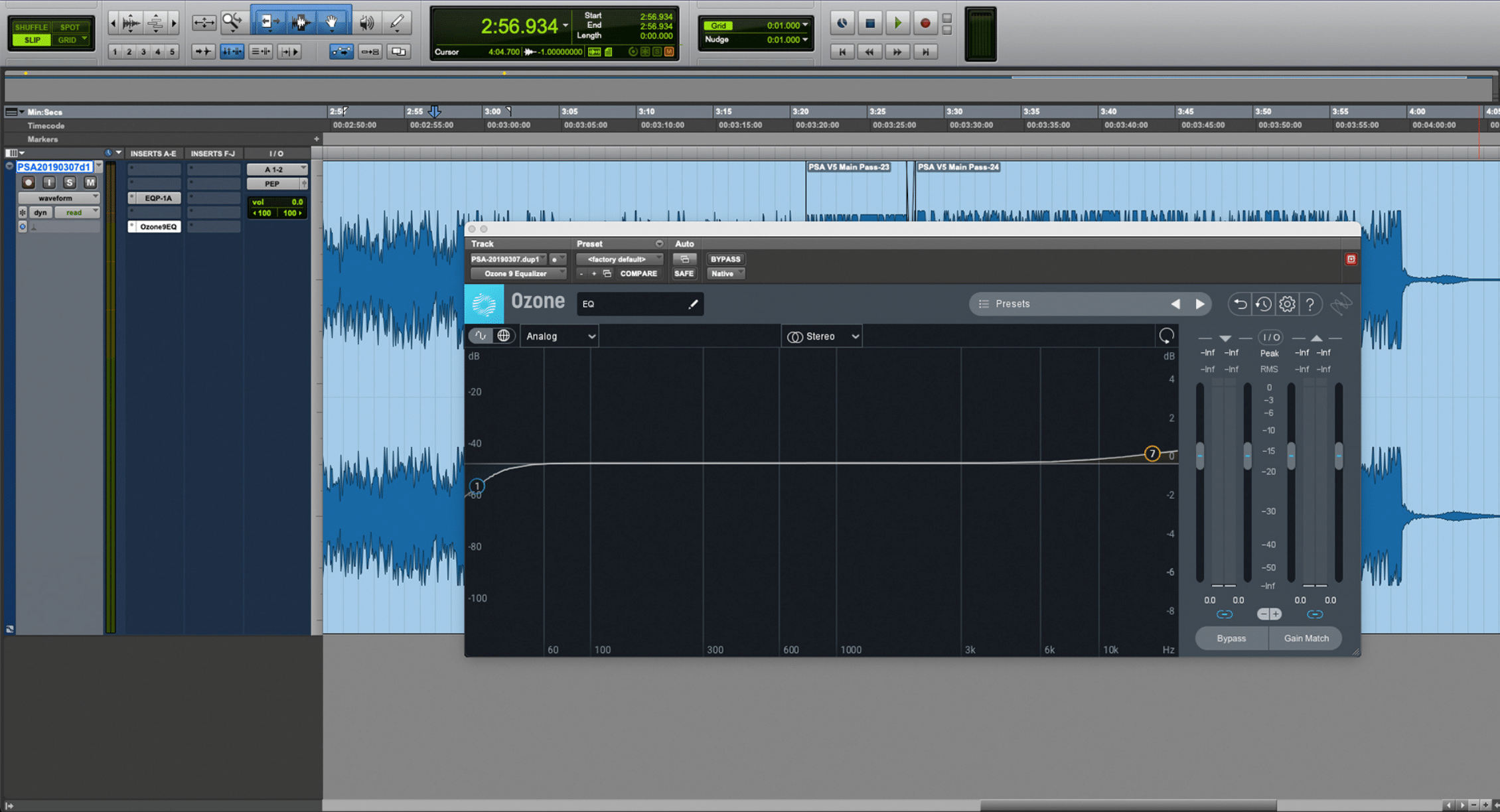This screenshot has width=1500, height=812.
Task: Rename the EQ with the pencil icon
Action: click(693, 304)
